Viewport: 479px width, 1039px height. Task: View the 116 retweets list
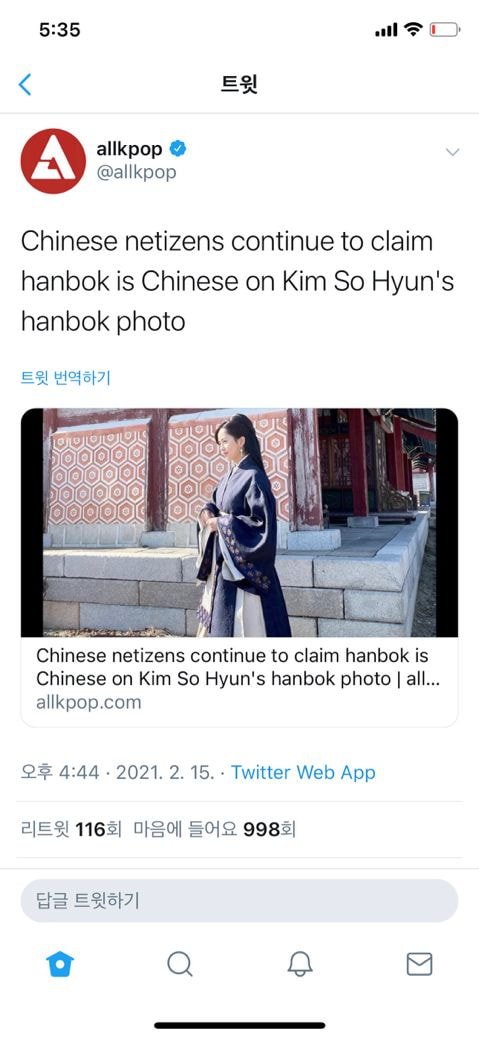pyautogui.click(x=71, y=830)
